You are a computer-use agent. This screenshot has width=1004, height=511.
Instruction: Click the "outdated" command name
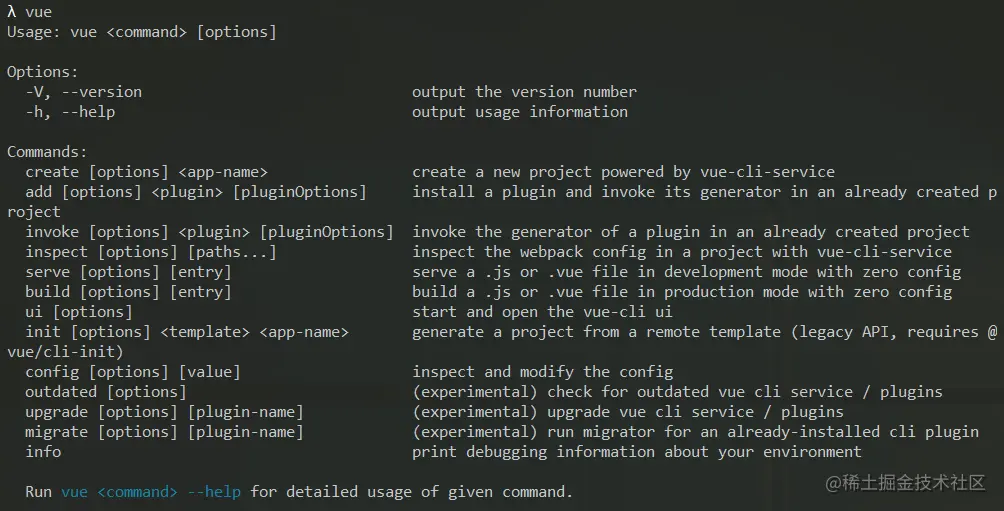tap(61, 392)
